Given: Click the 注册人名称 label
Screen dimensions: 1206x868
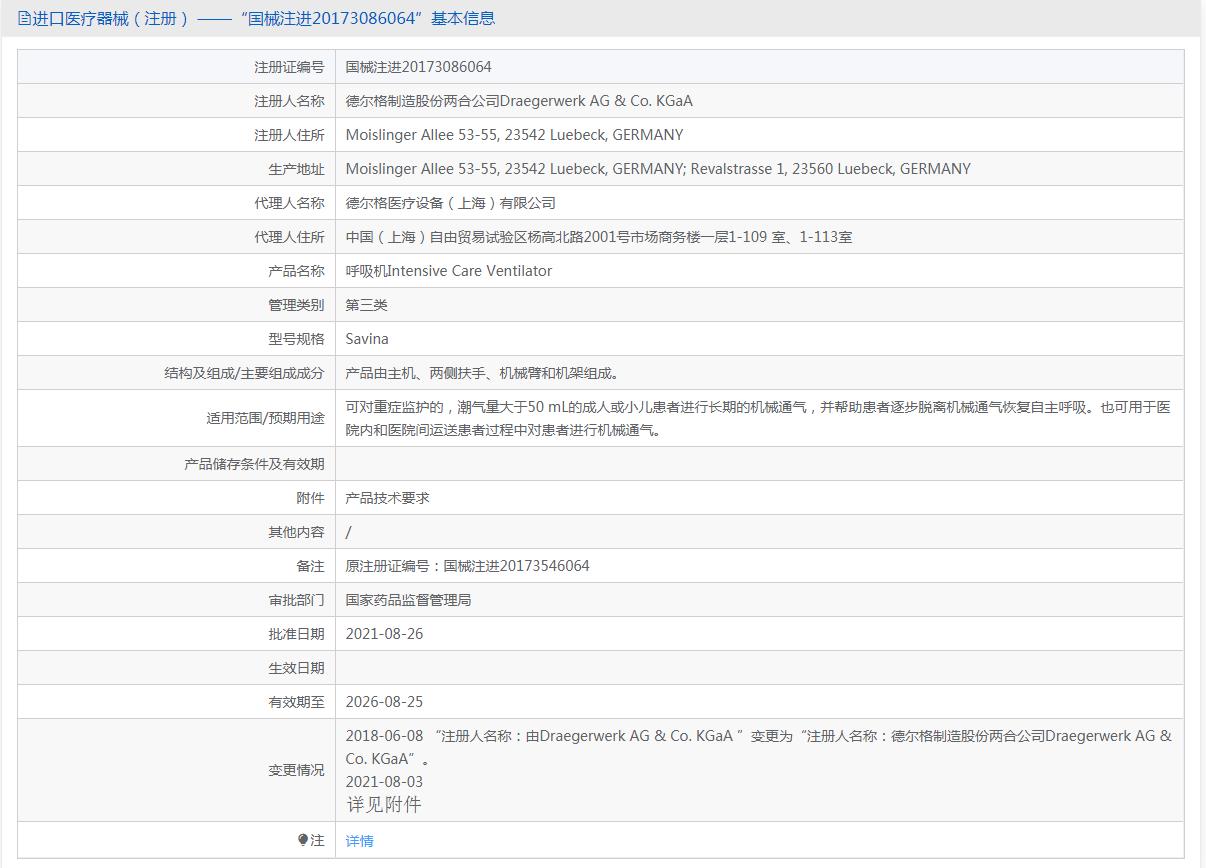Looking at the screenshot, I should pos(289,101).
